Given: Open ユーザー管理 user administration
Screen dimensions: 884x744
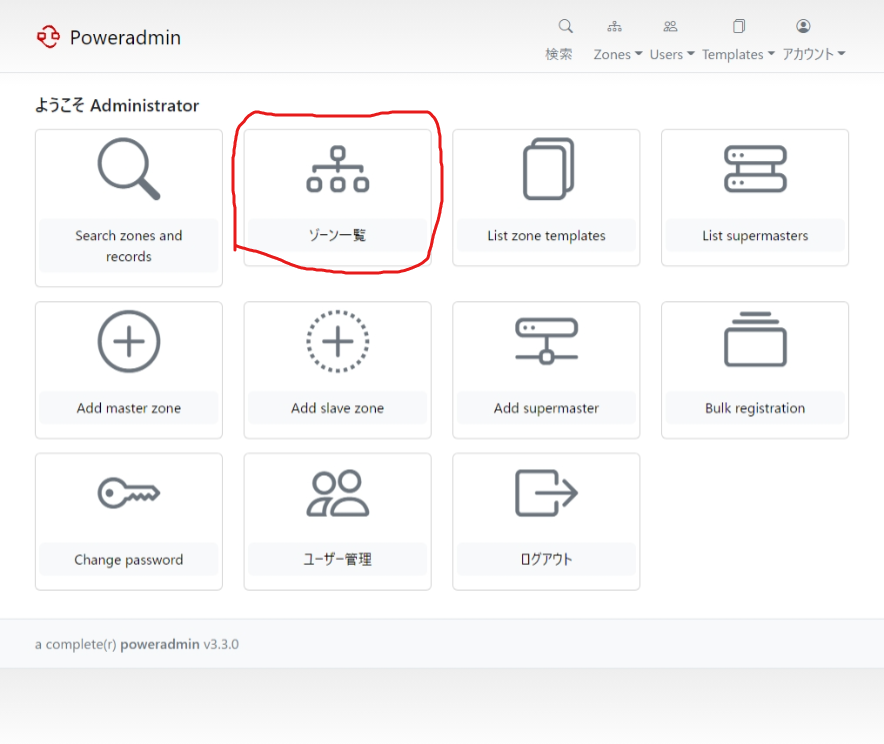Looking at the screenshot, I should click(x=338, y=559).
